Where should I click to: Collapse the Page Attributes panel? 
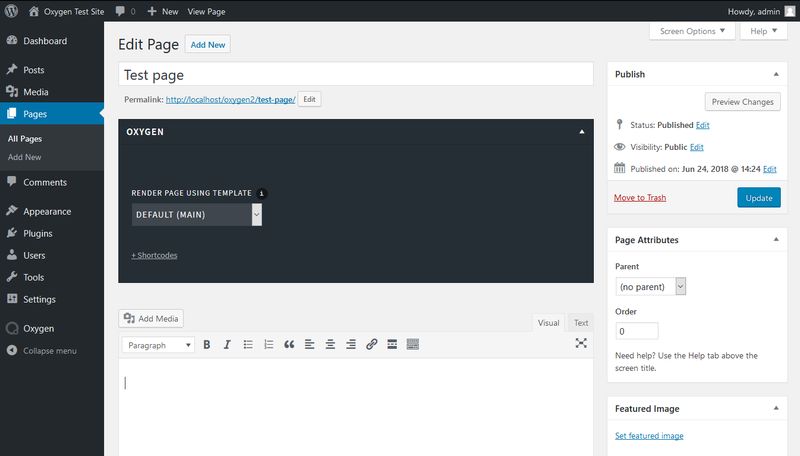click(x=776, y=240)
